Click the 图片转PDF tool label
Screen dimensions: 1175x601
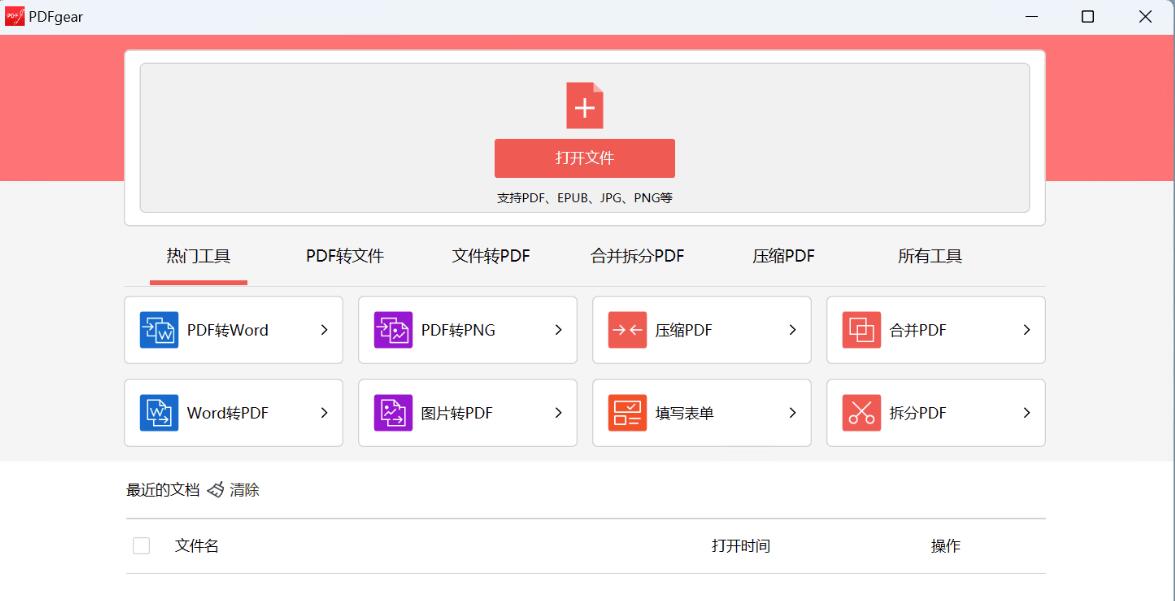point(457,413)
